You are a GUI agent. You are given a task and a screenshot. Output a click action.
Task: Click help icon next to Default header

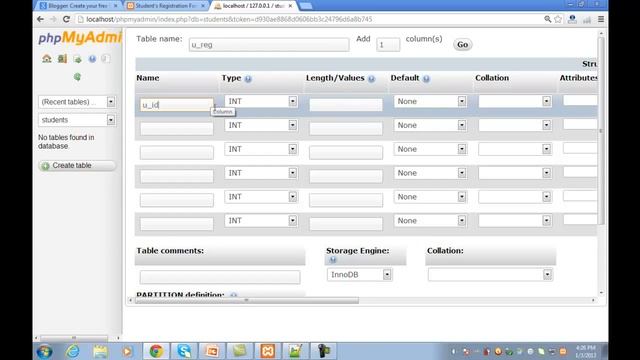[x=426, y=79]
